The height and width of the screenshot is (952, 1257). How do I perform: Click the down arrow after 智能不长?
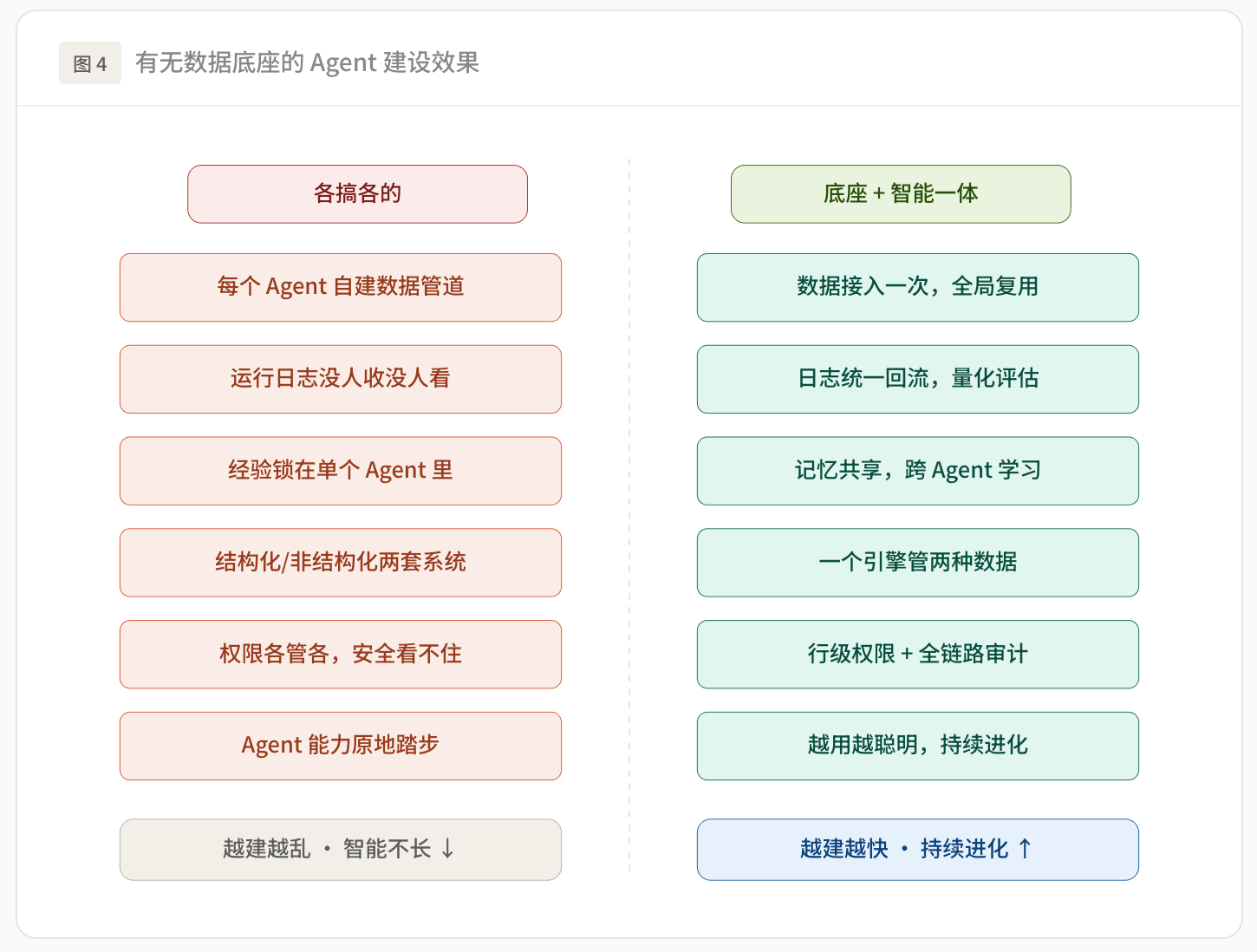[447, 849]
